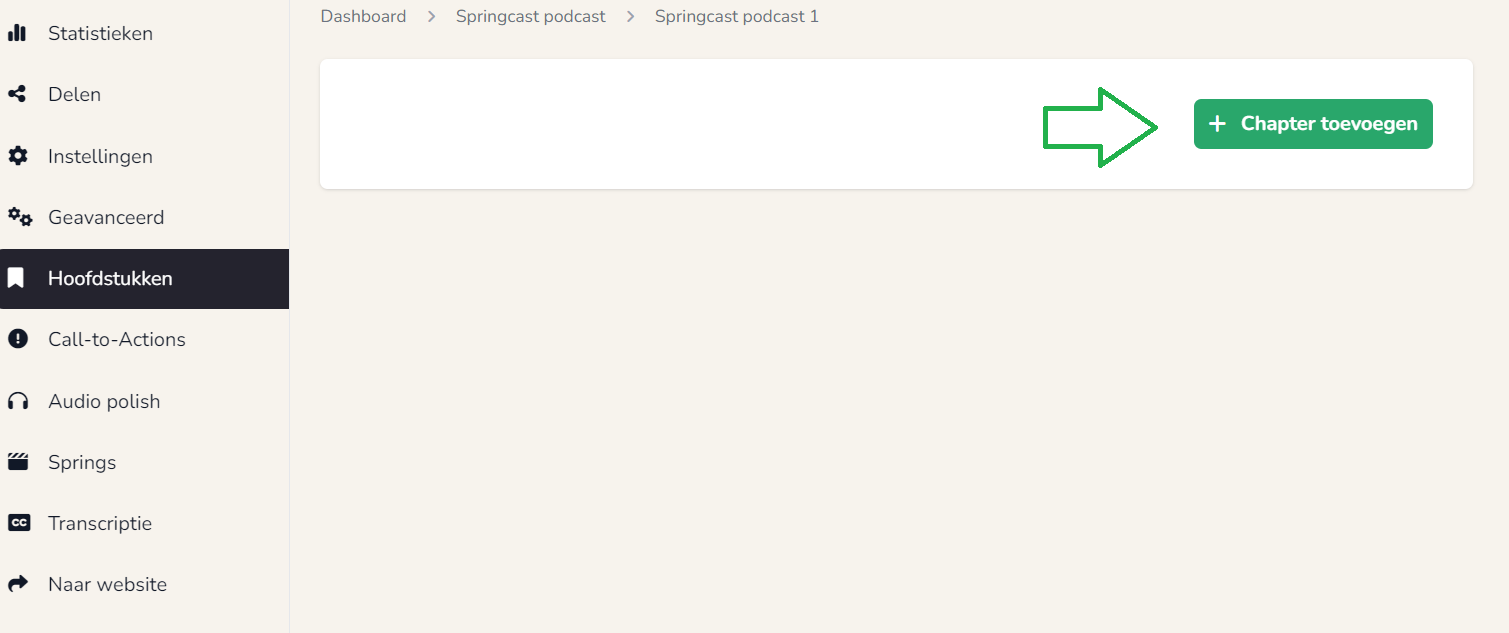The image size is (1509, 633).
Task: Select the Springcast podcast 1 breadcrumb
Action: [x=737, y=16]
